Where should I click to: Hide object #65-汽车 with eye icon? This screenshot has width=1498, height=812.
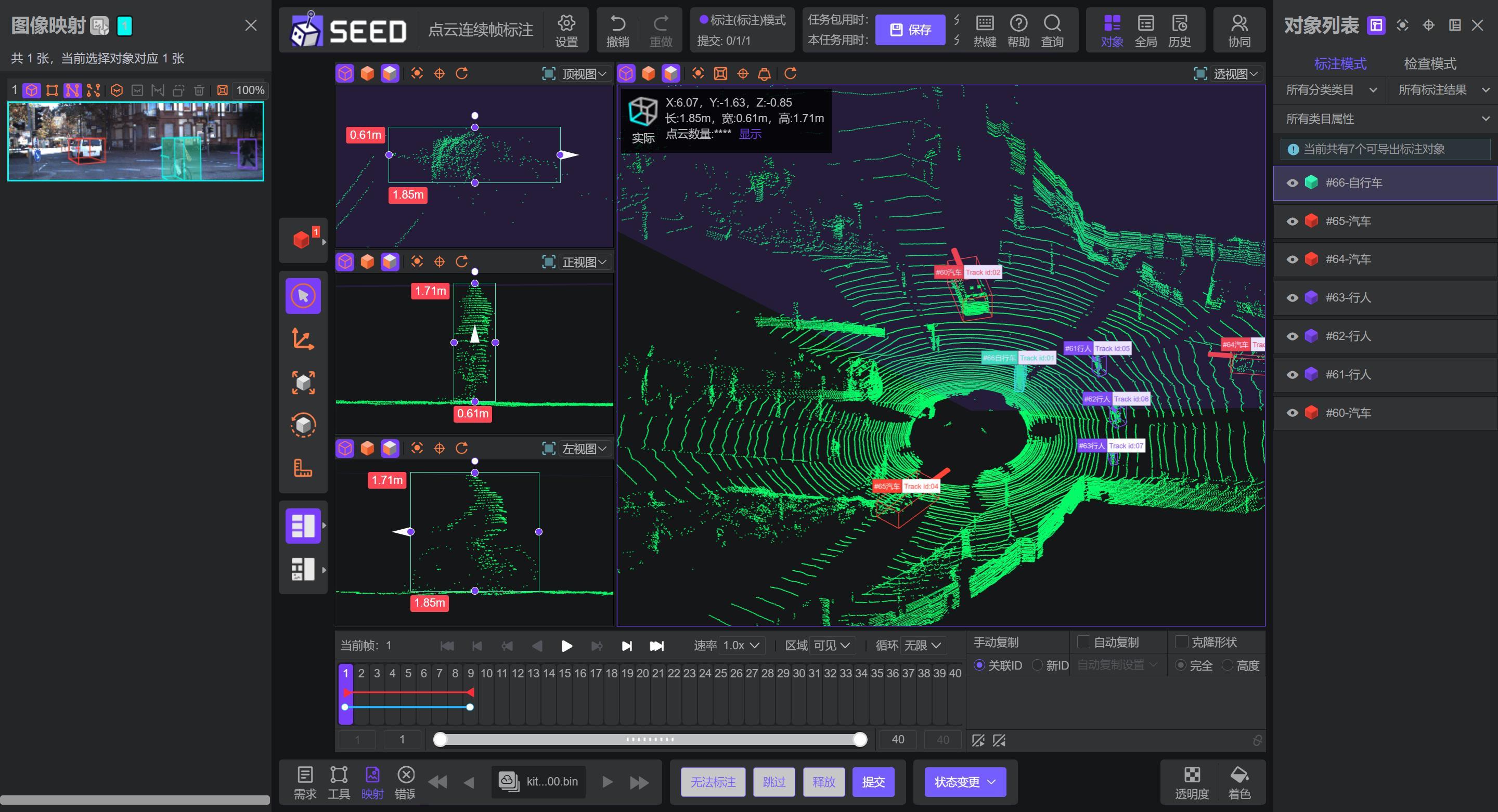pos(1292,221)
